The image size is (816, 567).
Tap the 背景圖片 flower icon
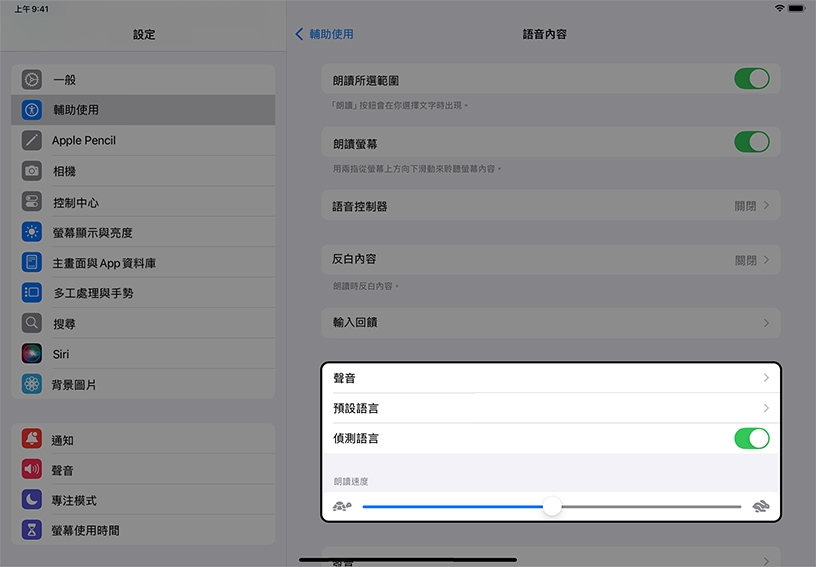[32, 384]
